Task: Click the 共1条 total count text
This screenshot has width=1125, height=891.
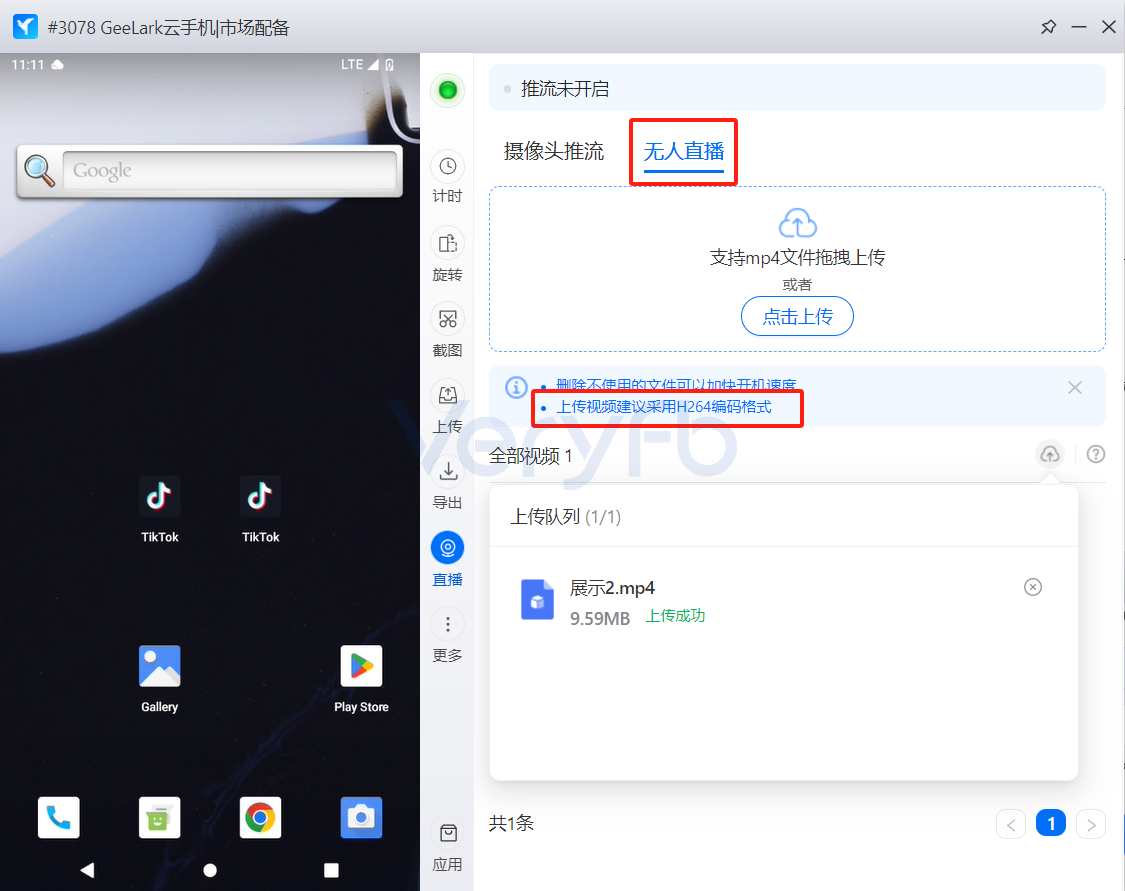Action: [x=511, y=823]
